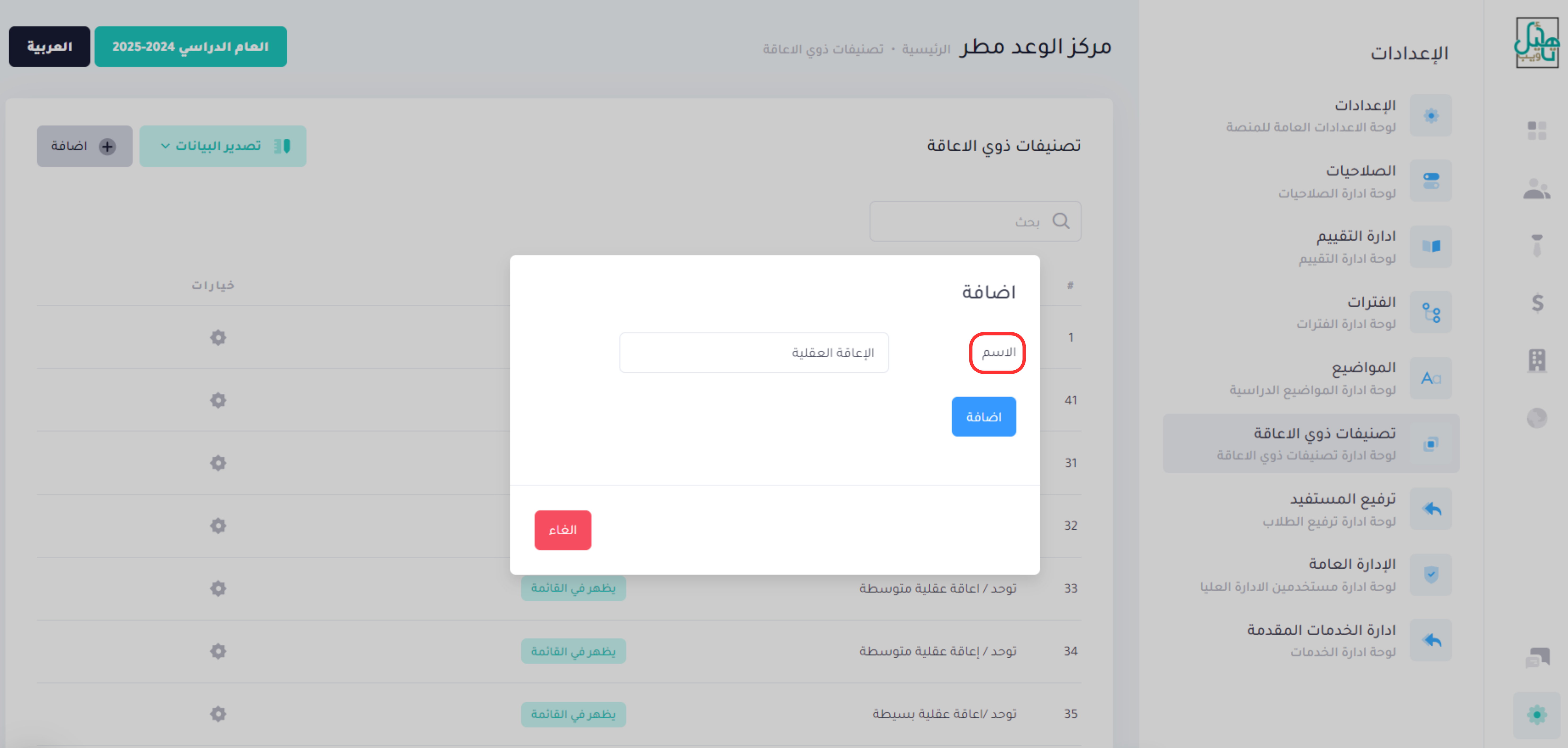This screenshot has width=1568, height=748.
Task: Click the arrow icon beside ادارة الخدمات المقدمة
Action: [x=1431, y=640]
